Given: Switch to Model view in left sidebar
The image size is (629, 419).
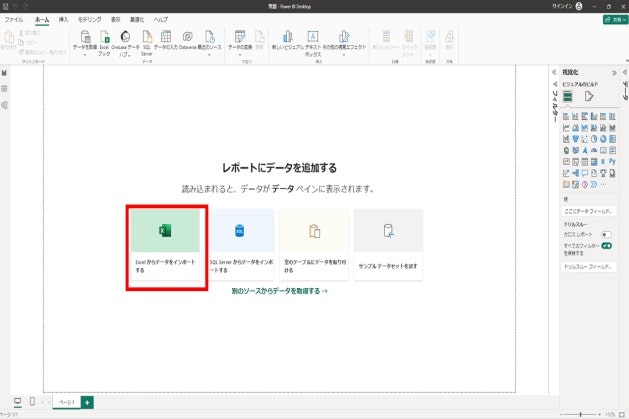Looking at the screenshot, I should point(4,105).
